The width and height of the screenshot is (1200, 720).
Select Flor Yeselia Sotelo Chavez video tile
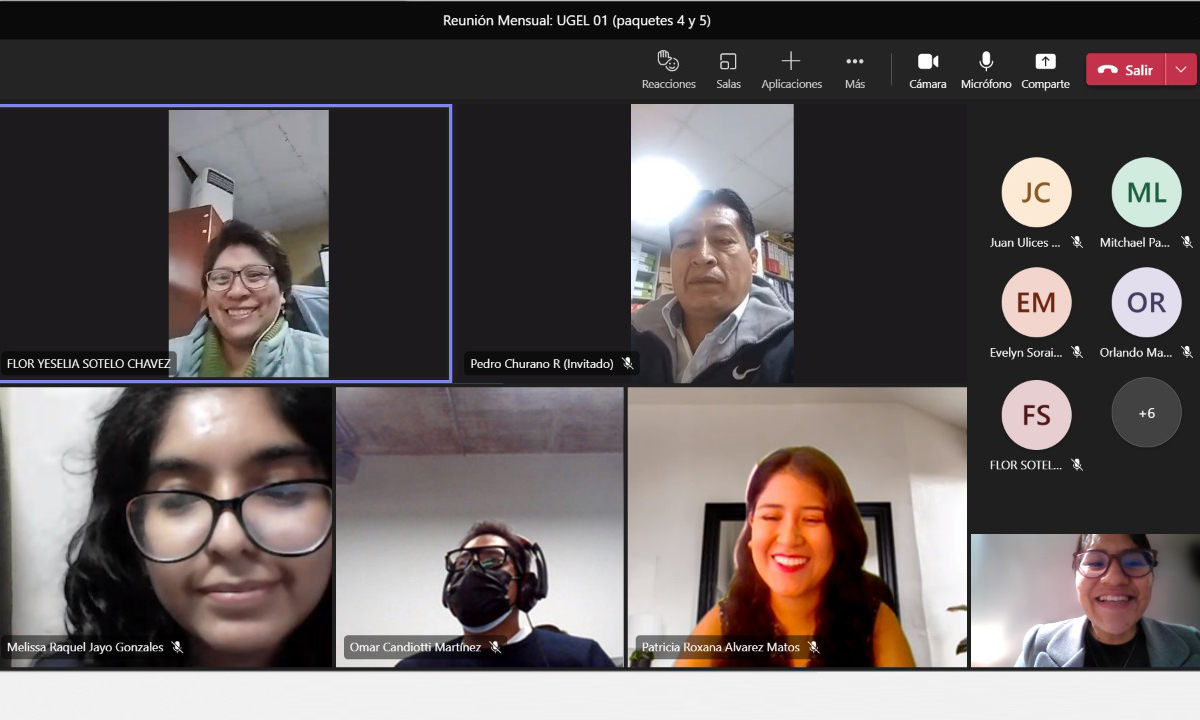pyautogui.click(x=225, y=243)
